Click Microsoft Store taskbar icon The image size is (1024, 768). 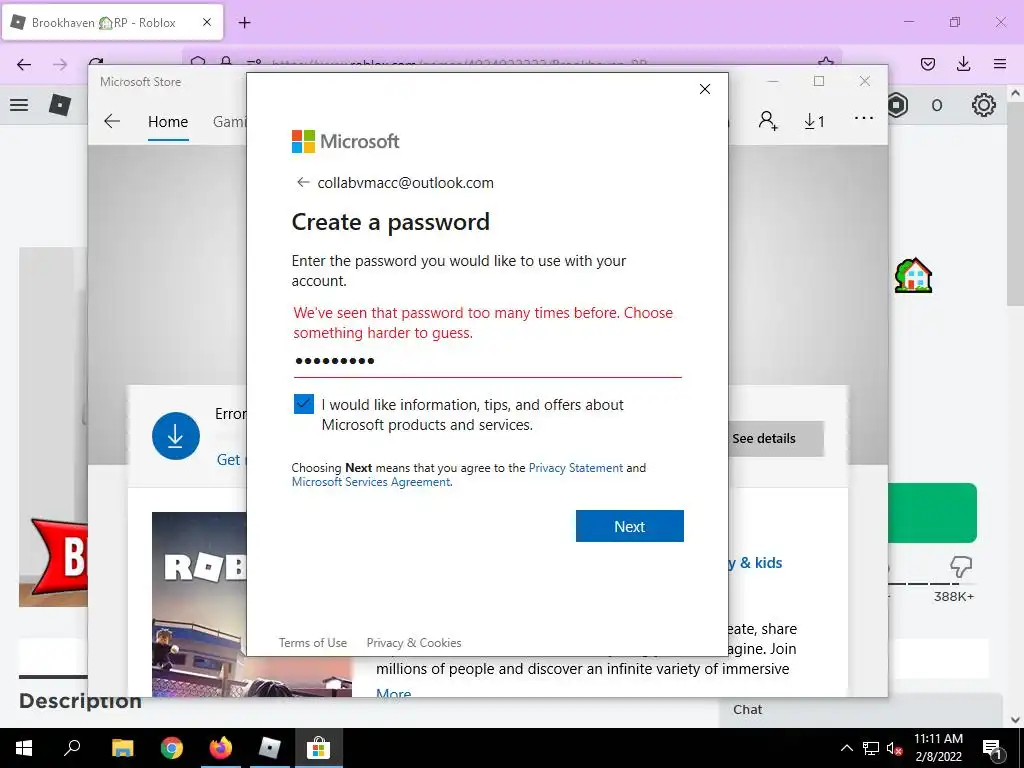(318, 748)
